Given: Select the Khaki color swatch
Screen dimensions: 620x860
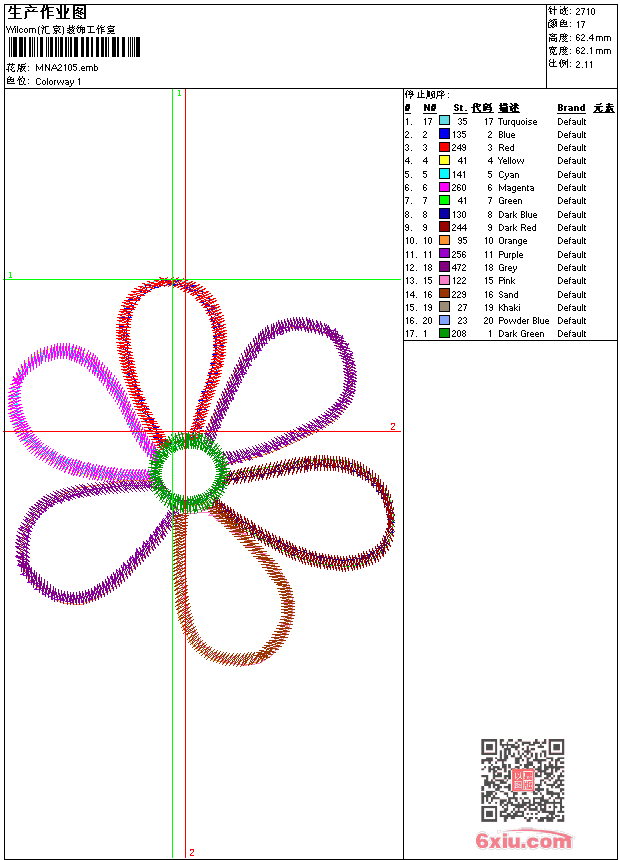Looking at the screenshot, I should pos(444,308).
